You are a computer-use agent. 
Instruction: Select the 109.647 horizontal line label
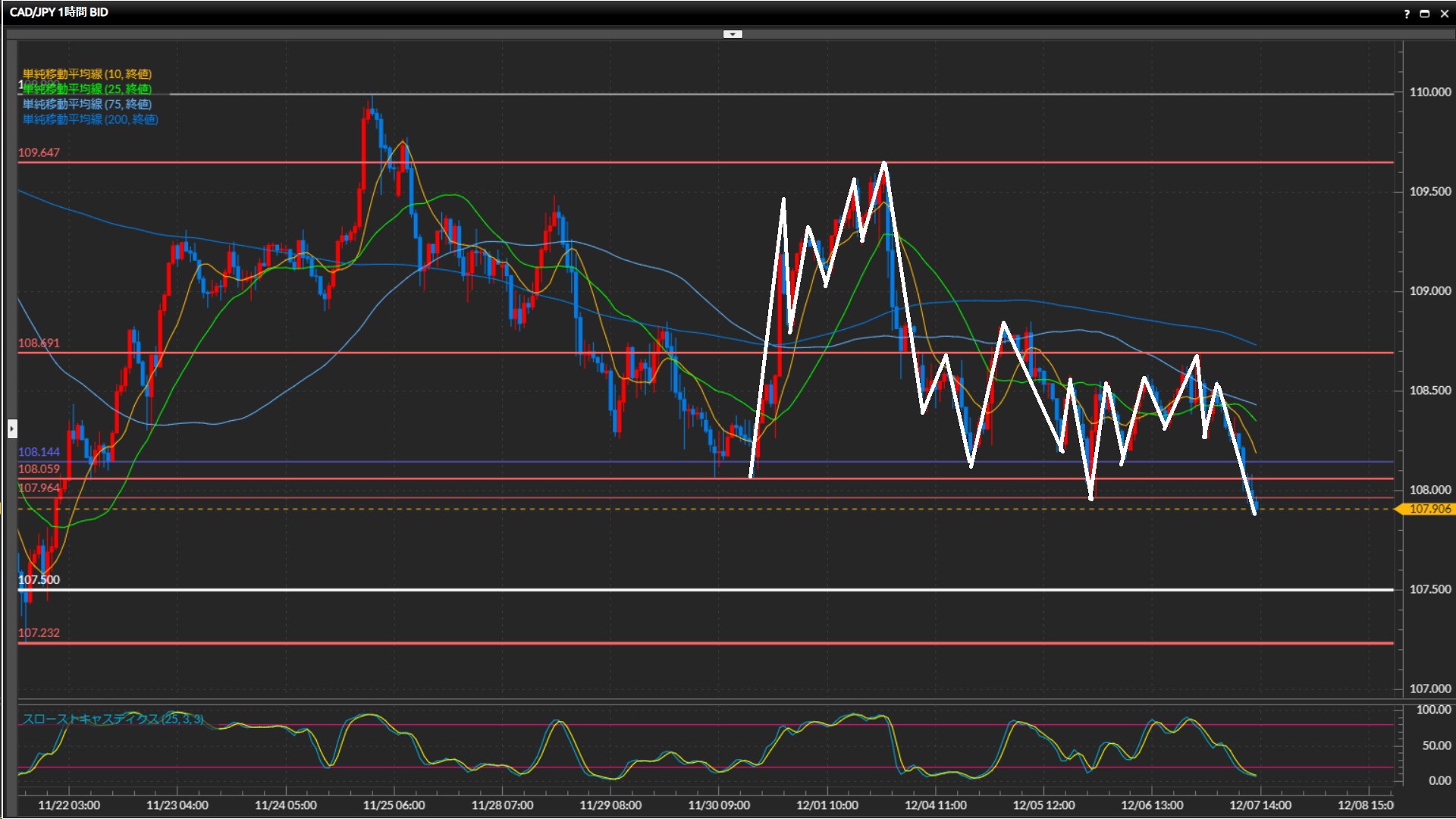coord(39,152)
